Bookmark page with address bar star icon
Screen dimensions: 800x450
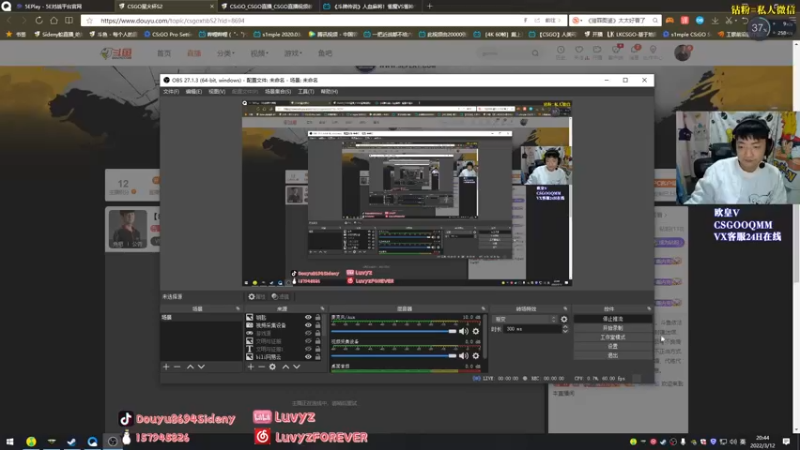[90, 20]
